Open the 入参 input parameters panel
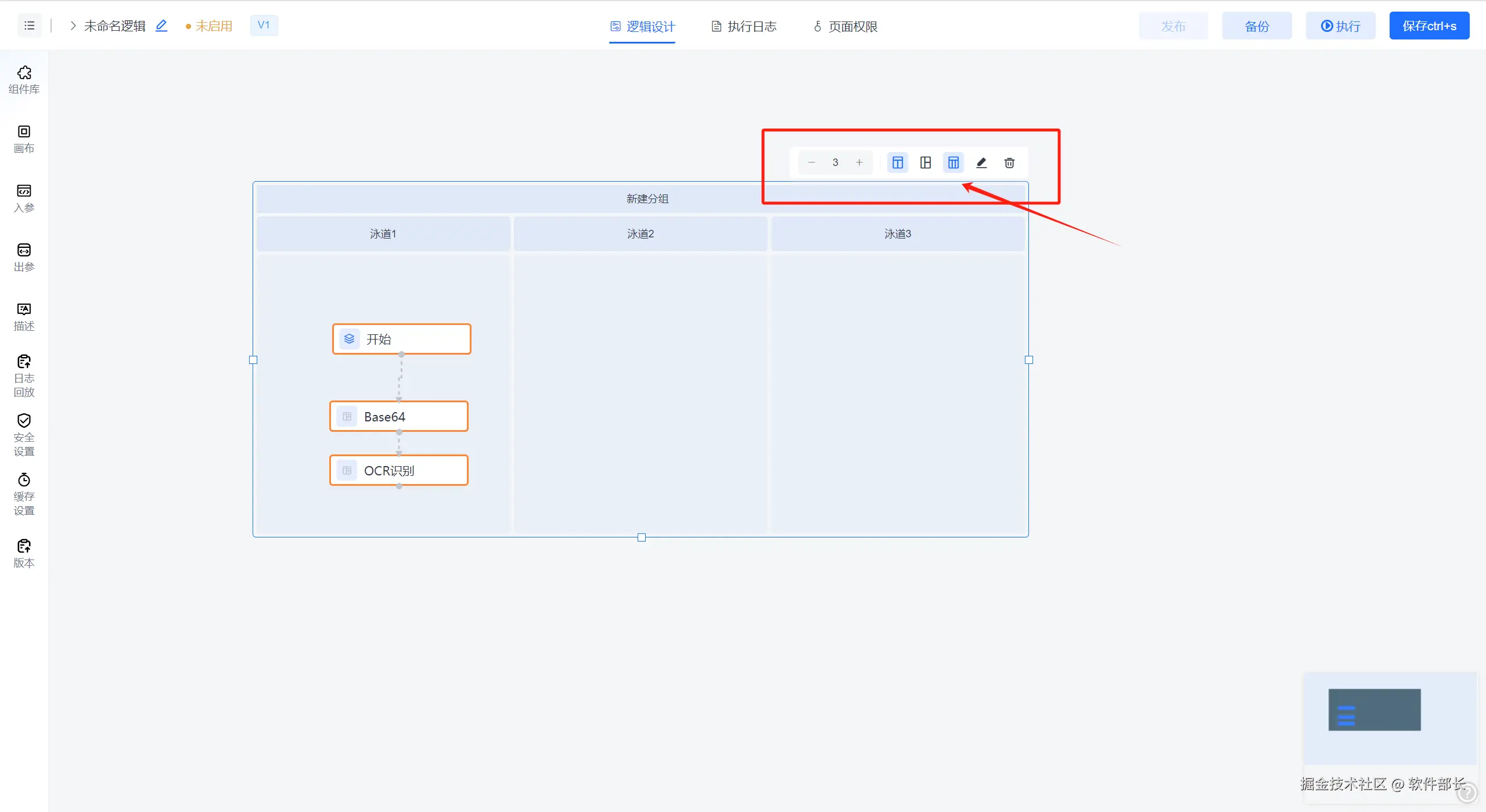1486x812 pixels. pyautogui.click(x=24, y=198)
